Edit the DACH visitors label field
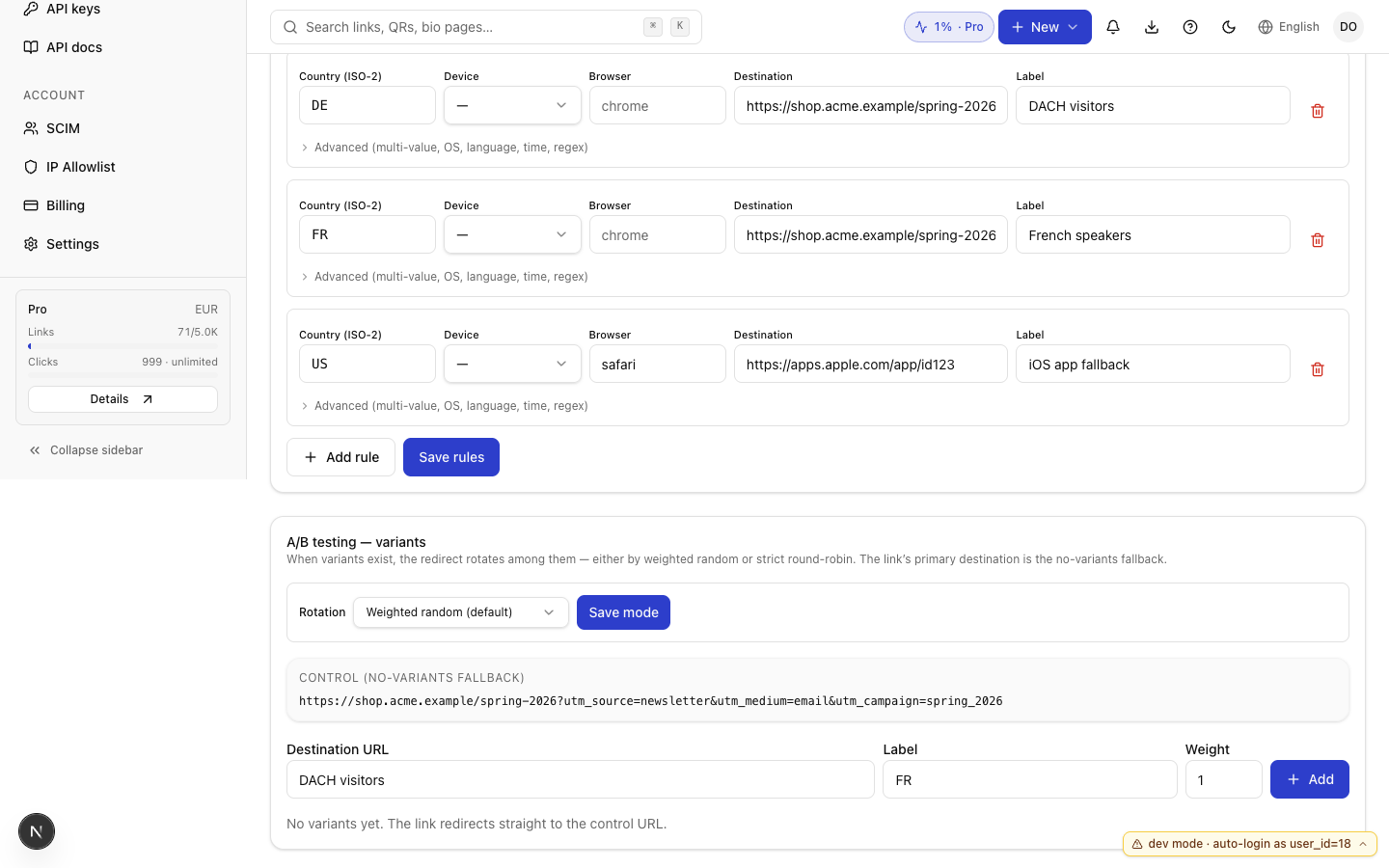The image size is (1389, 868). pos(1153,105)
